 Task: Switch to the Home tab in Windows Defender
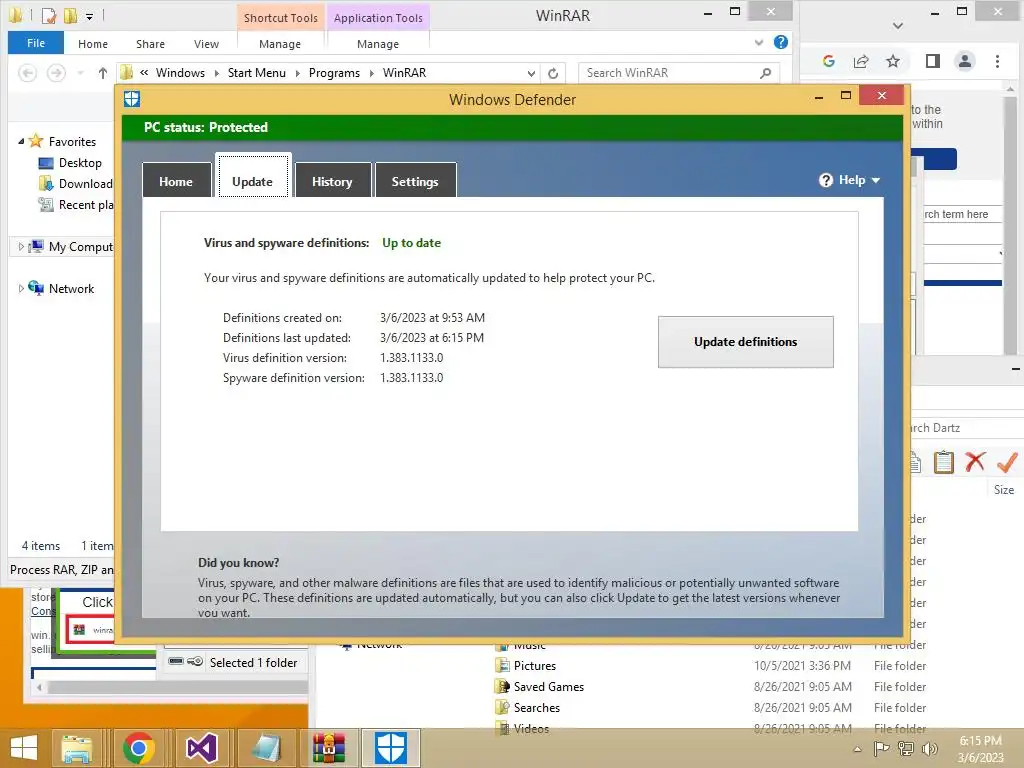[176, 180]
